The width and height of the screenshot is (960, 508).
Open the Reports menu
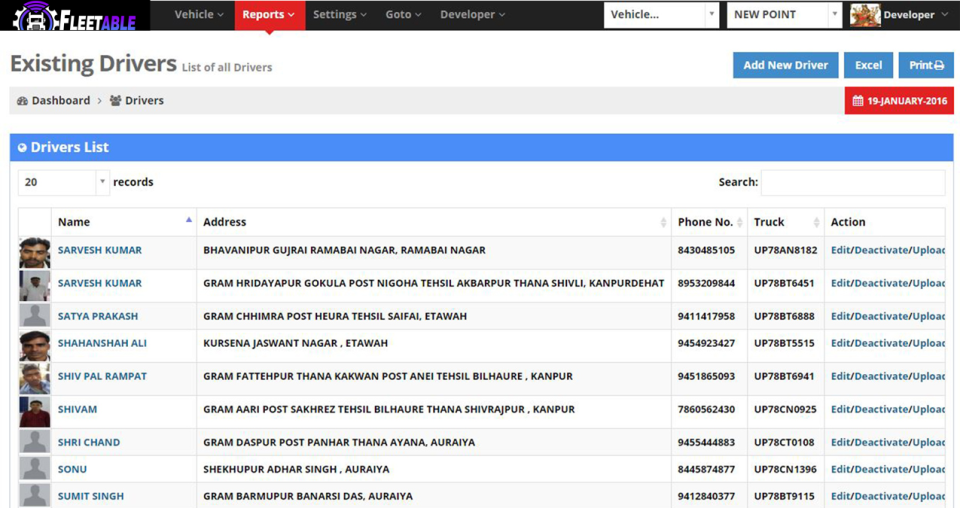tap(269, 15)
